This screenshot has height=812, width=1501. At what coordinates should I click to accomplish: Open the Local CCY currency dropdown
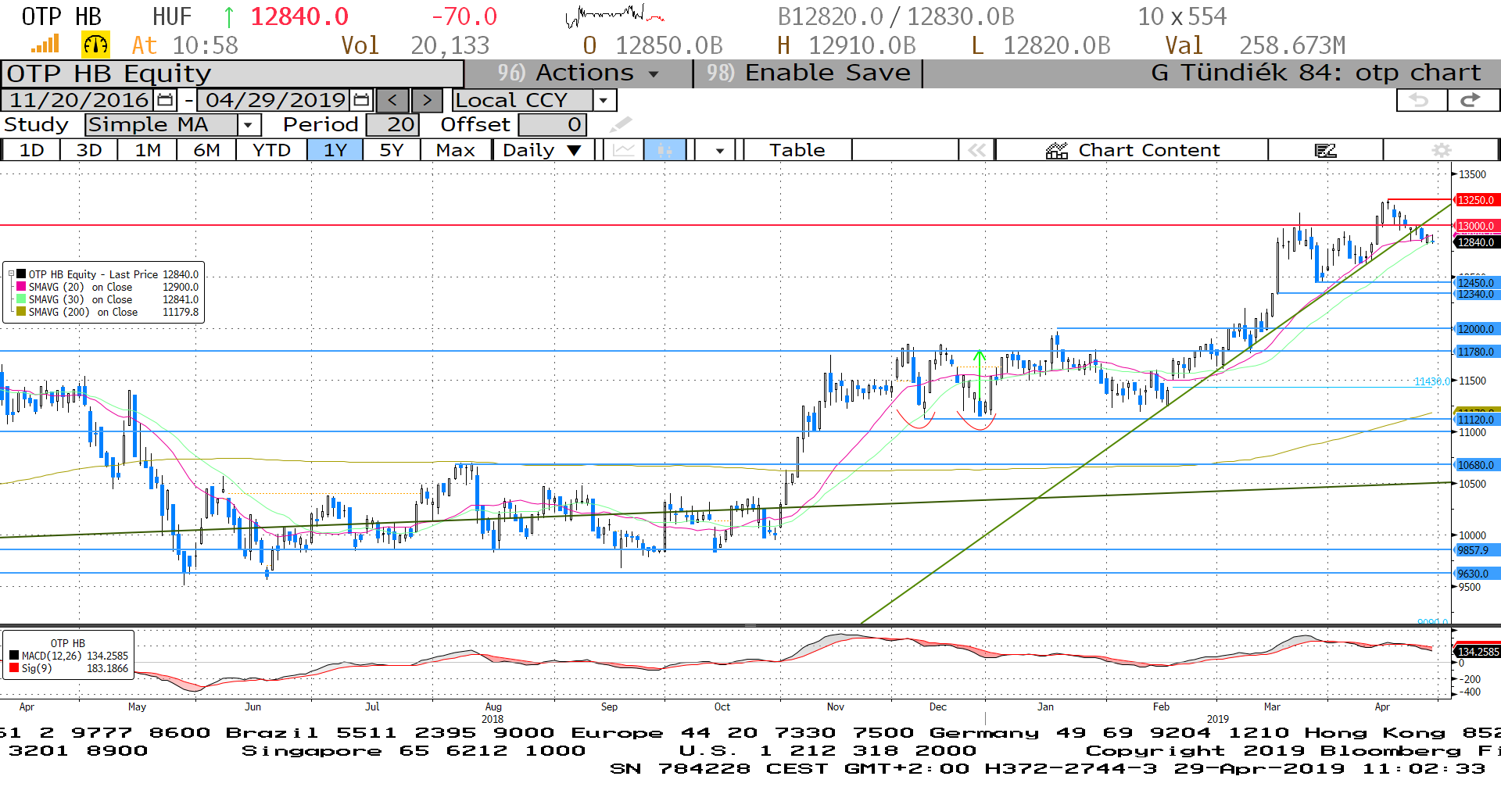pyautogui.click(x=603, y=100)
